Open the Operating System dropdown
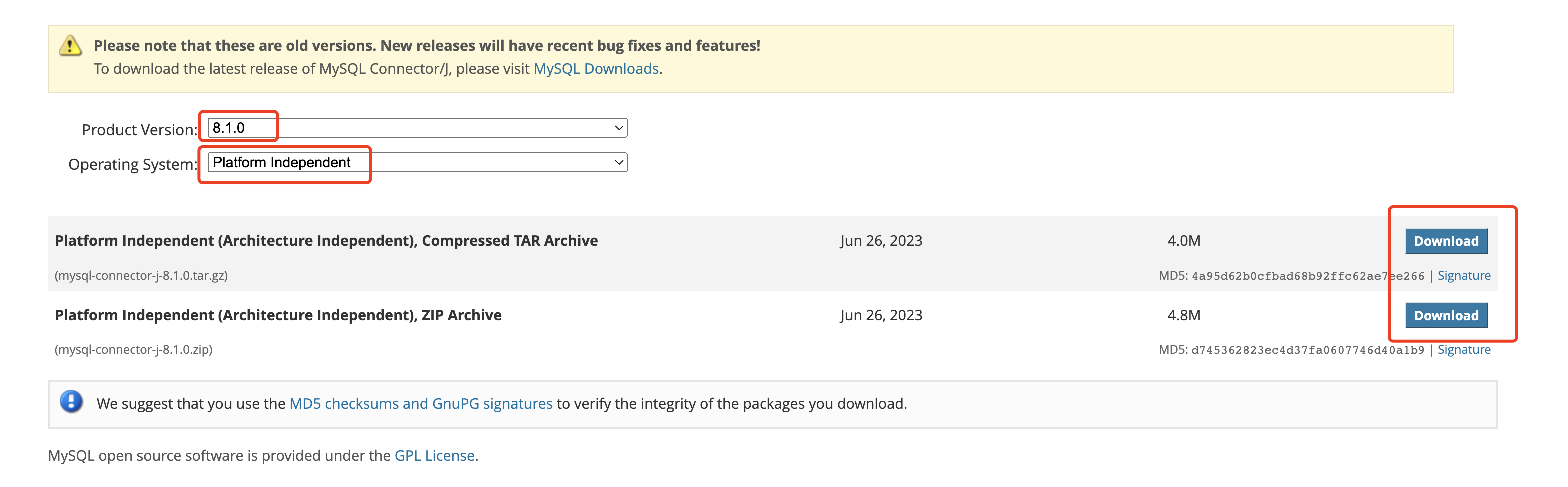Viewport: 1568px width, 487px height. pyautogui.click(x=417, y=162)
